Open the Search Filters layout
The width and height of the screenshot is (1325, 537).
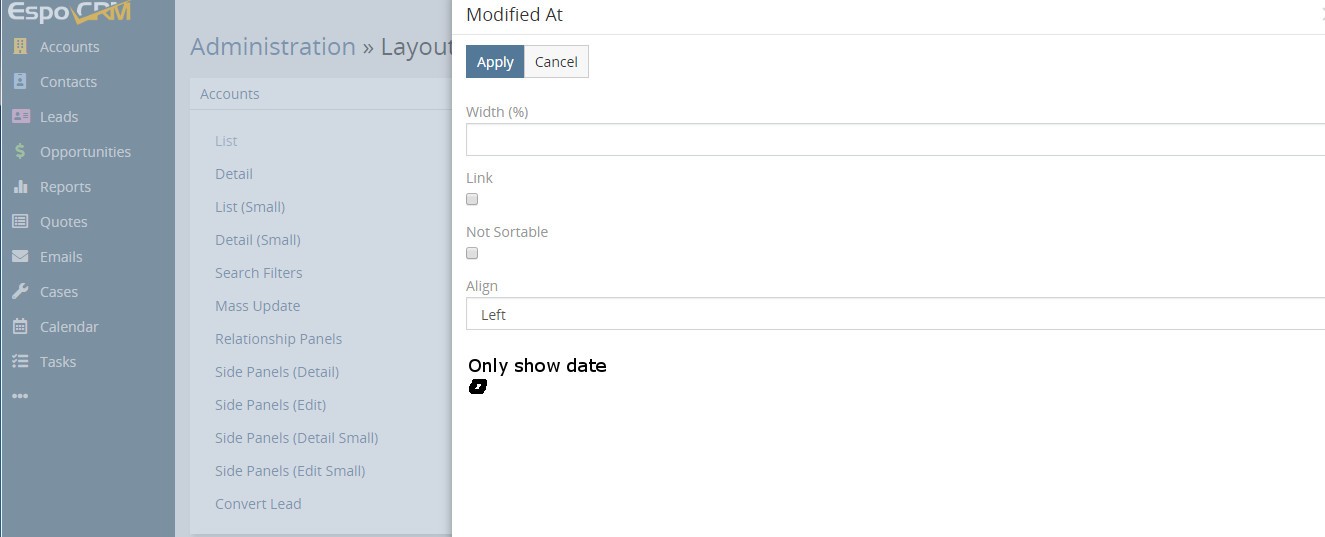click(258, 273)
